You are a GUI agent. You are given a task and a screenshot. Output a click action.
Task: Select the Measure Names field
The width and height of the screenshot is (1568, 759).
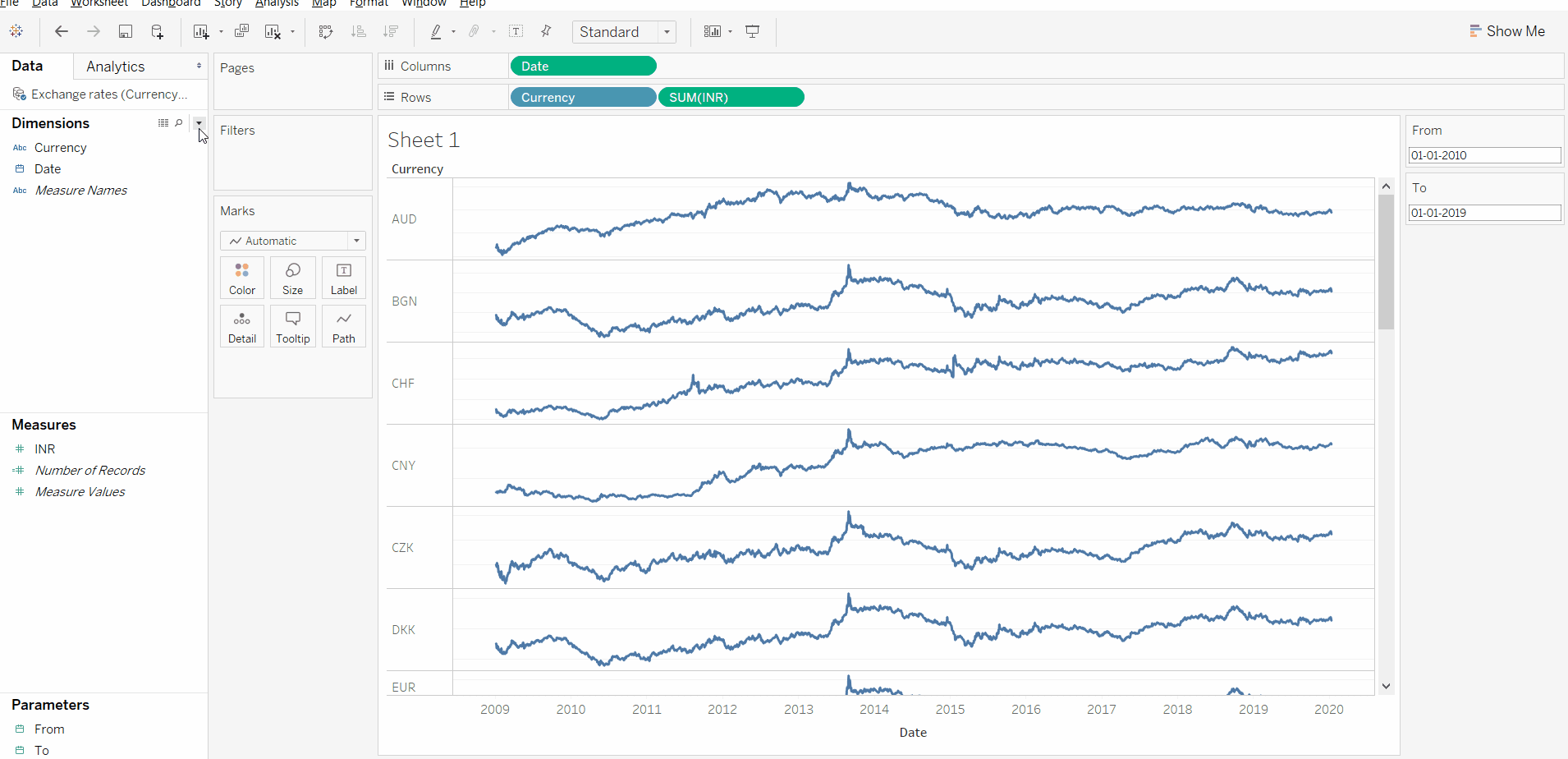[81, 191]
